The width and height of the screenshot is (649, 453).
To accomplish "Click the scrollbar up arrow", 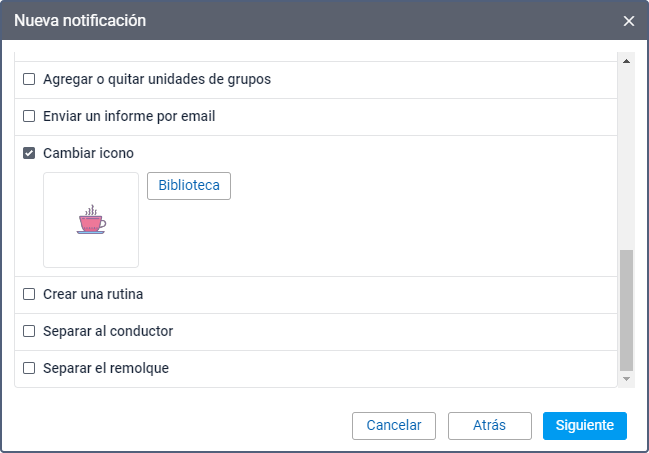I will pos(627,62).
